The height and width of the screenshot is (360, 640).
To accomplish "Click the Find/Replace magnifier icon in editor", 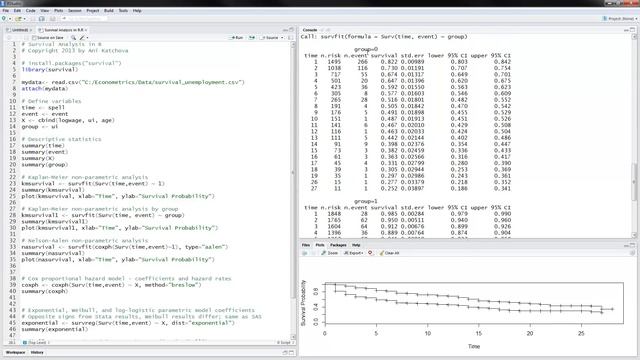I will pos(73,38).
